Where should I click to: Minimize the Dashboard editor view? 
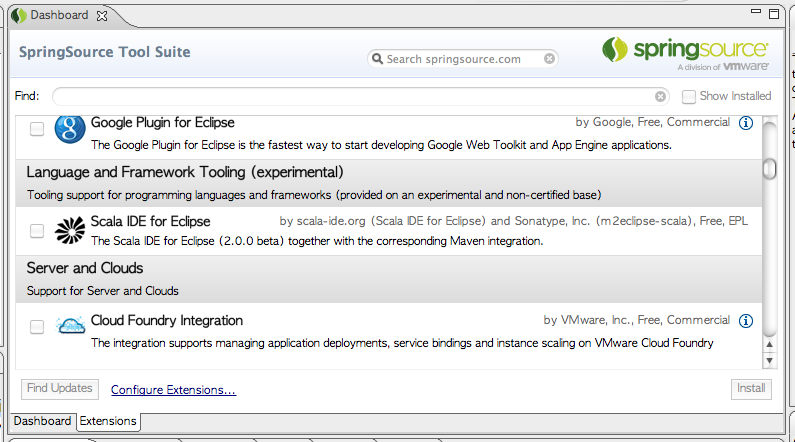click(x=756, y=11)
